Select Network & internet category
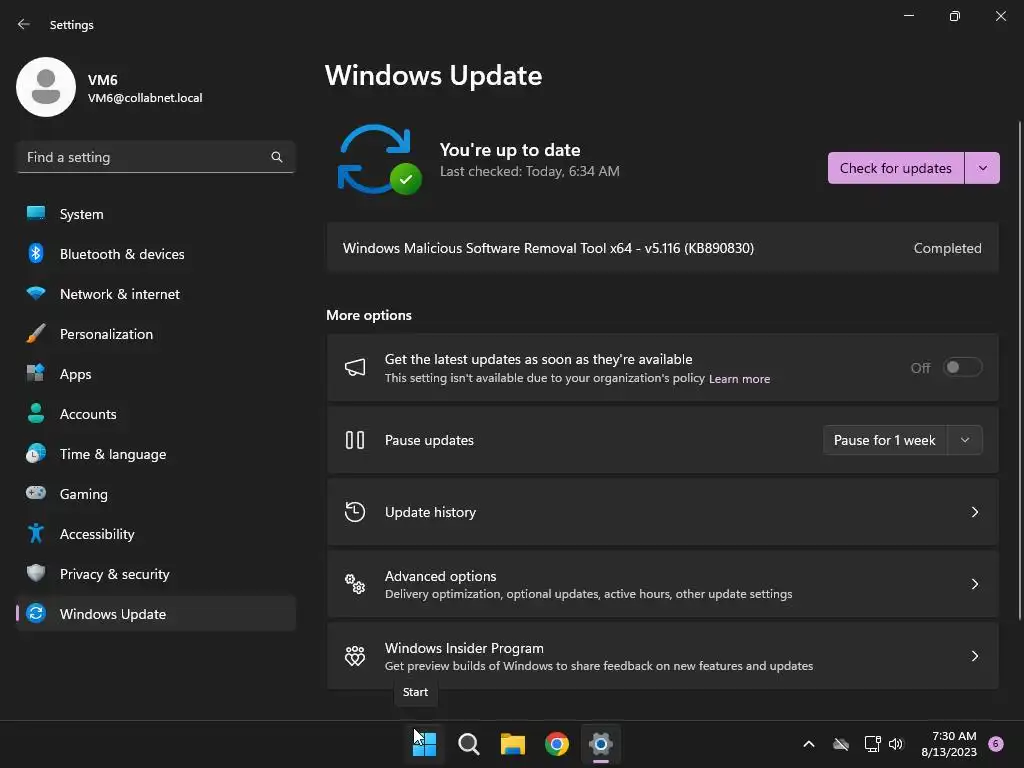Screen dimensions: 1024x768 coord(155,294)
